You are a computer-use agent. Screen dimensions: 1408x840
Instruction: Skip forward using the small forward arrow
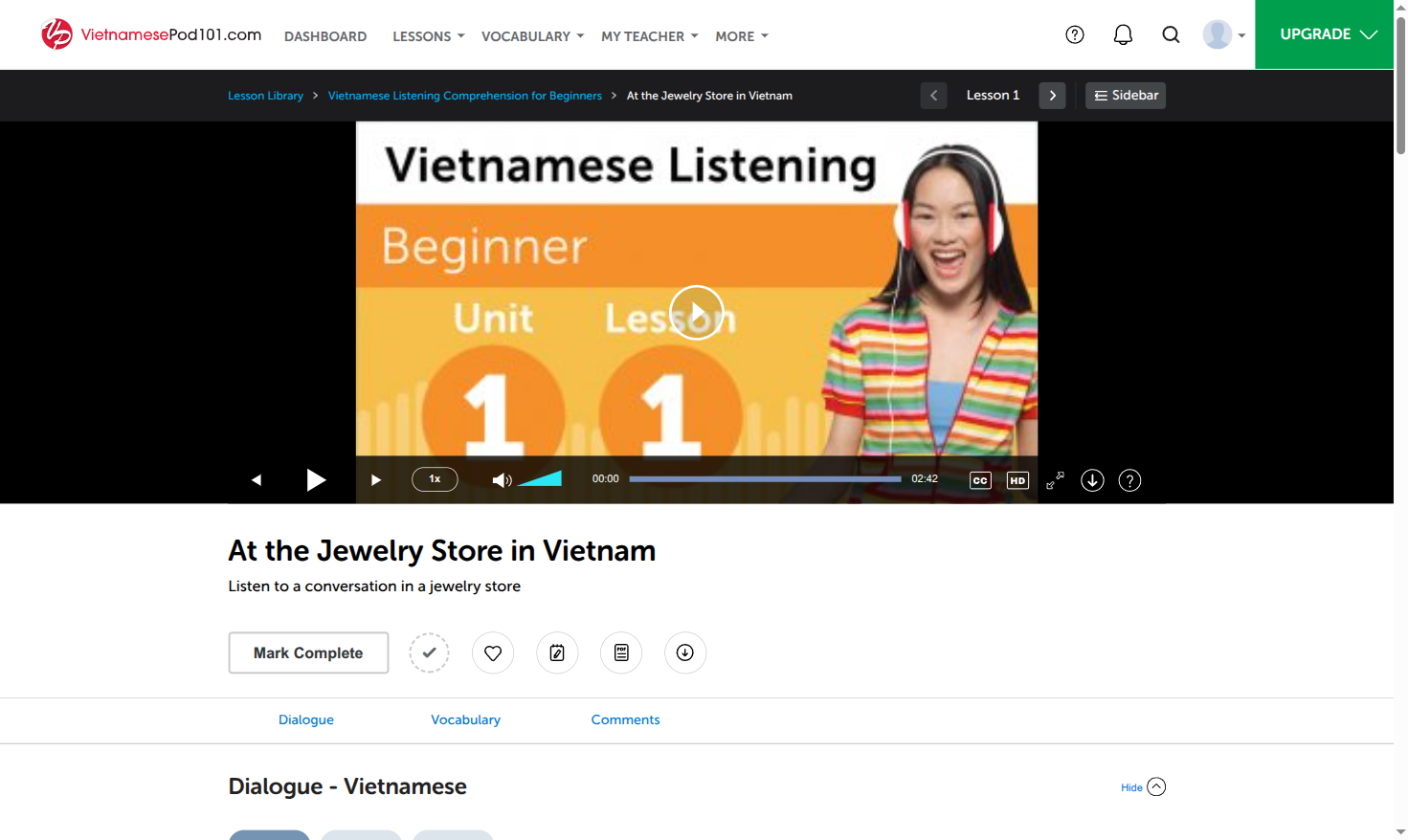point(376,480)
